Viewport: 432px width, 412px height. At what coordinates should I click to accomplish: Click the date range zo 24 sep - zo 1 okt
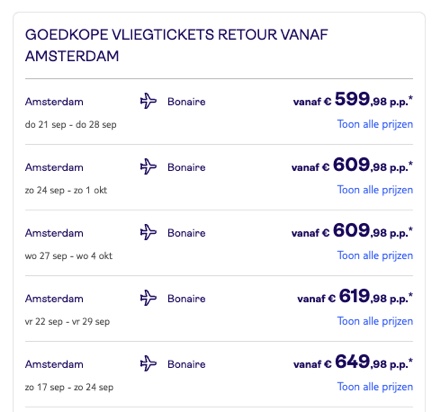[x=66, y=190]
